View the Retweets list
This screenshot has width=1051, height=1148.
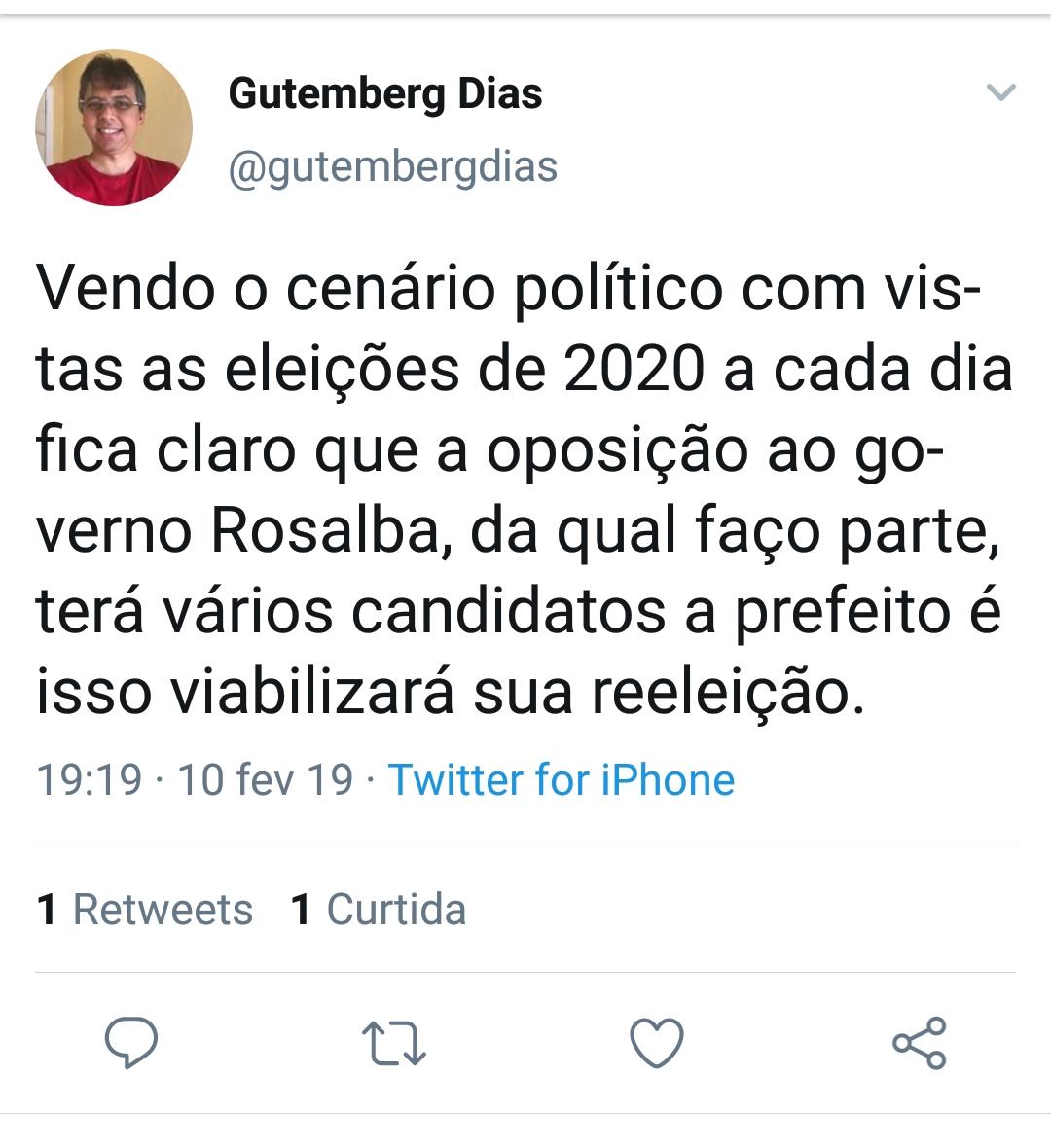click(x=163, y=910)
